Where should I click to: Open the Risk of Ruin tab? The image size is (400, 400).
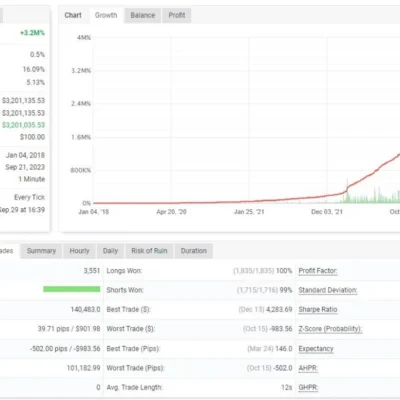click(149, 251)
